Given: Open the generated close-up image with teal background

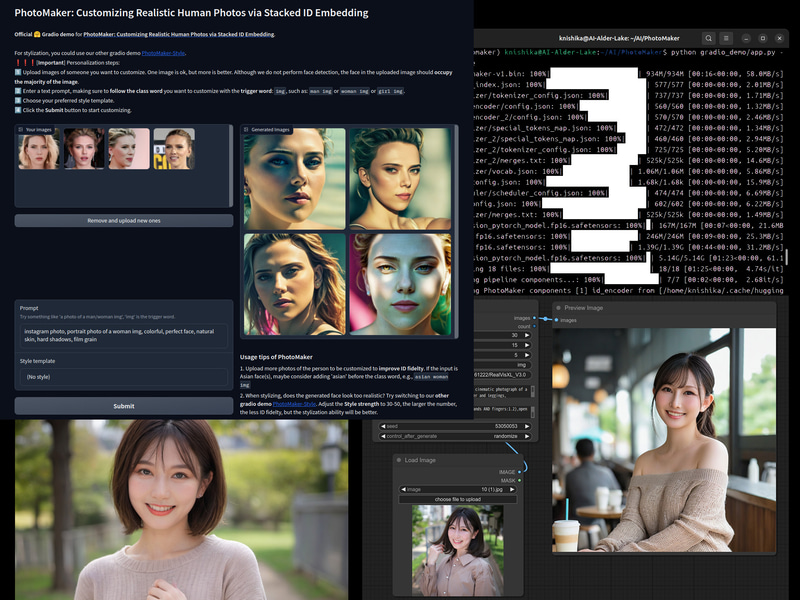Looking at the screenshot, I should (x=294, y=179).
